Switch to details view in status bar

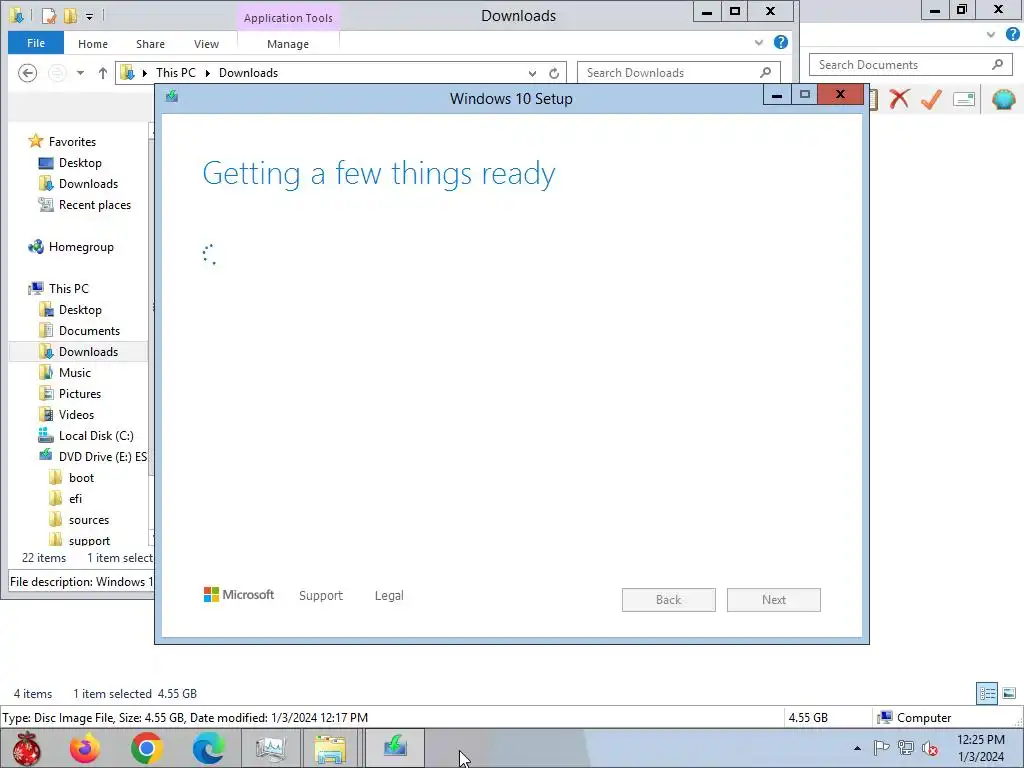tap(987, 693)
